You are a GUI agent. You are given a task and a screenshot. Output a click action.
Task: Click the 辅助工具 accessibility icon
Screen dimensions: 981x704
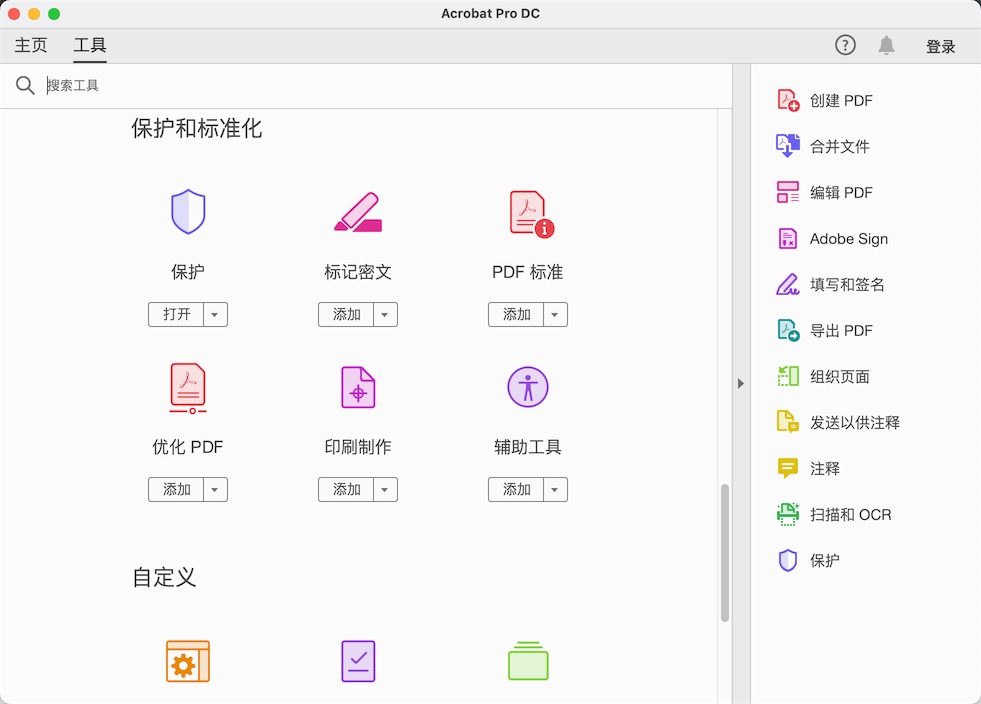point(527,387)
